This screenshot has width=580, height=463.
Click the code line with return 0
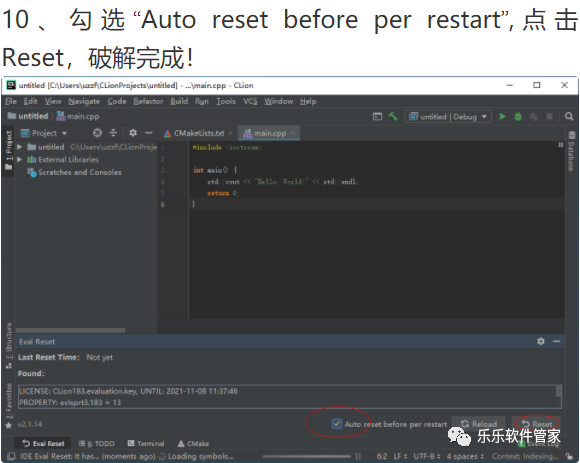coord(223,193)
